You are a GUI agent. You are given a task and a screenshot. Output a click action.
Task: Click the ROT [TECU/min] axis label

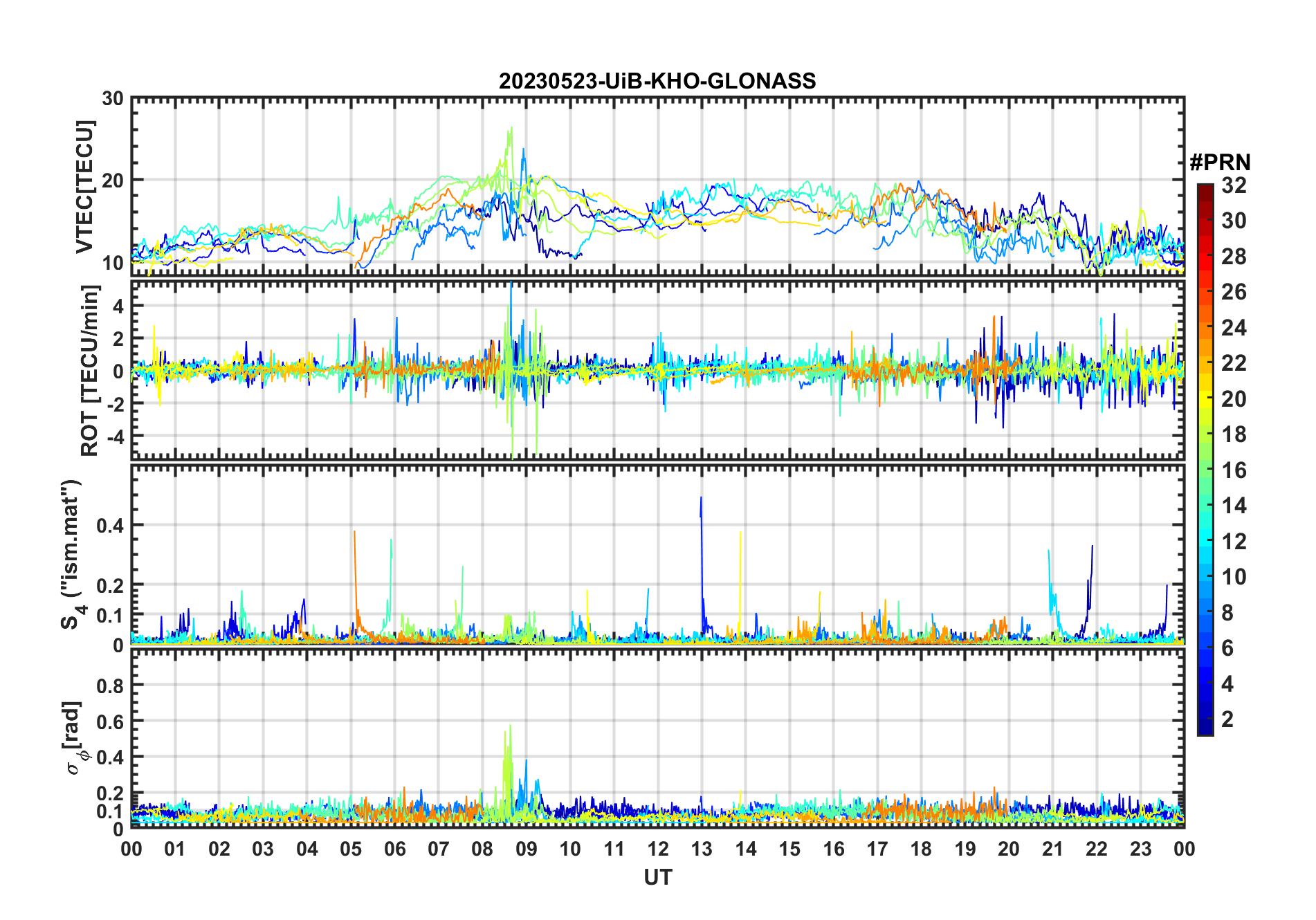90,370
